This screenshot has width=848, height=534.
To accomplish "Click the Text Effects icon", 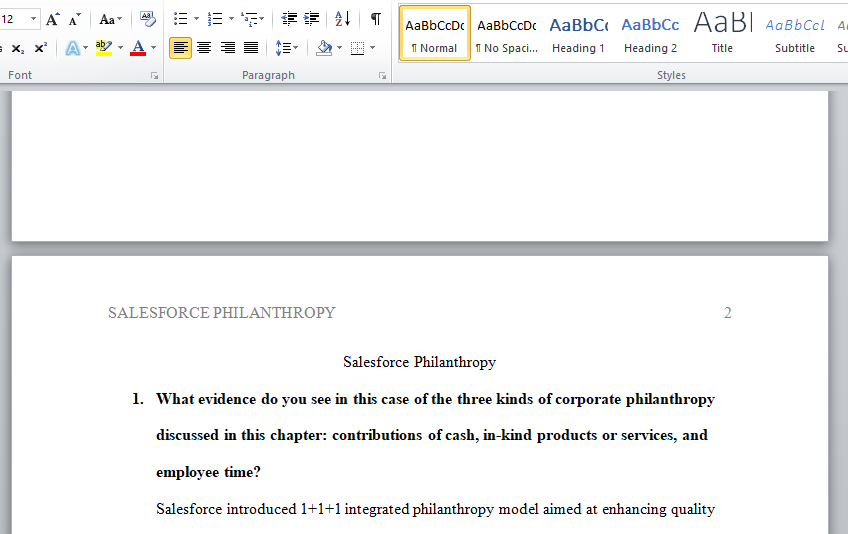I will (72, 49).
